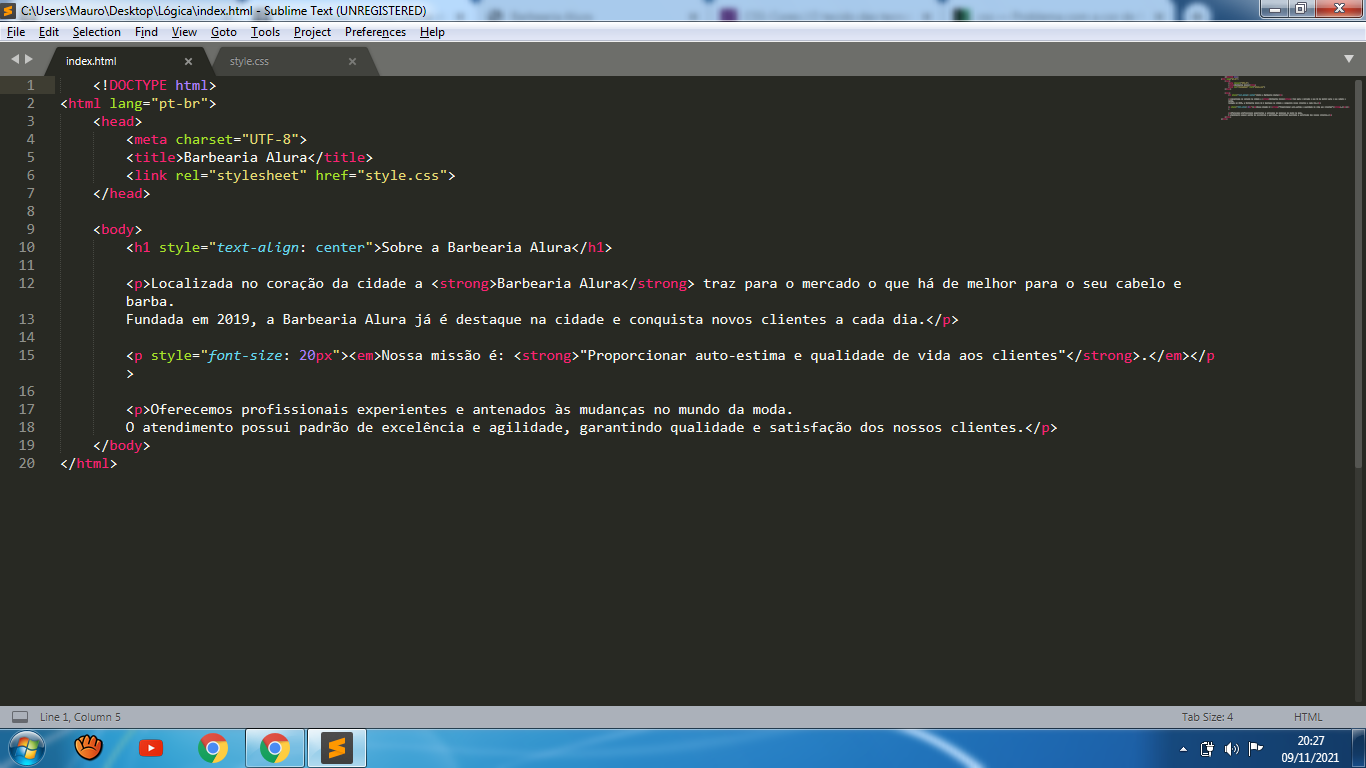The image size is (1366, 768).
Task: Open the tab list dropdown arrow
Action: [1349, 60]
